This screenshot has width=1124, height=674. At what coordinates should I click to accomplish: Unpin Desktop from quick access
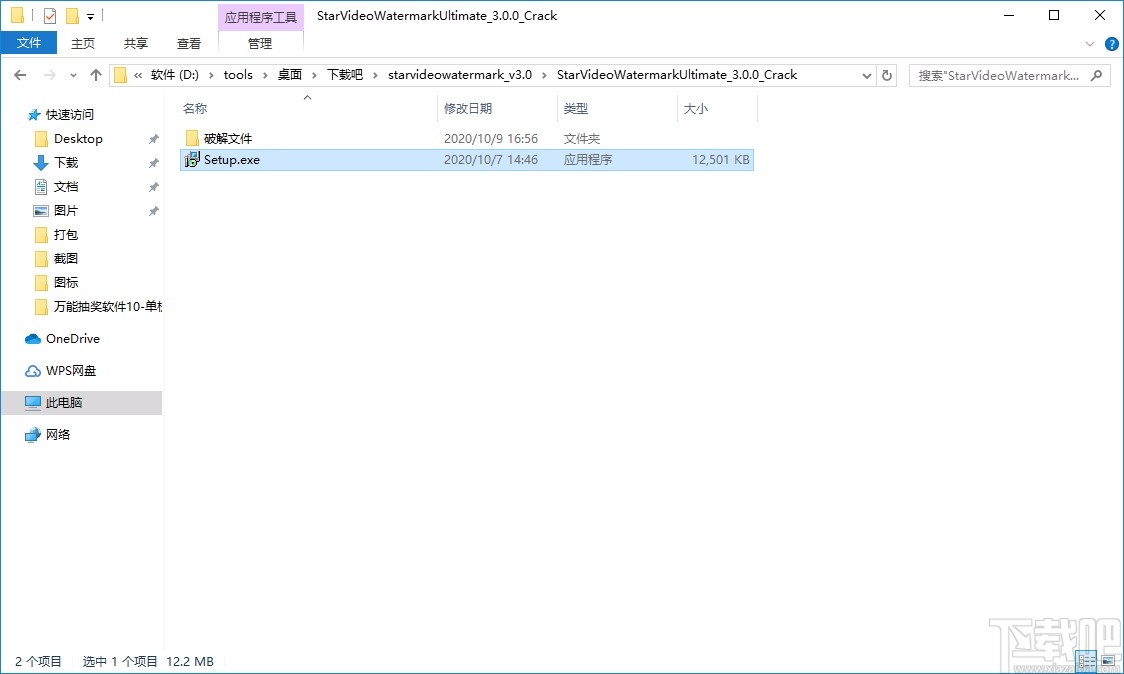pos(155,138)
